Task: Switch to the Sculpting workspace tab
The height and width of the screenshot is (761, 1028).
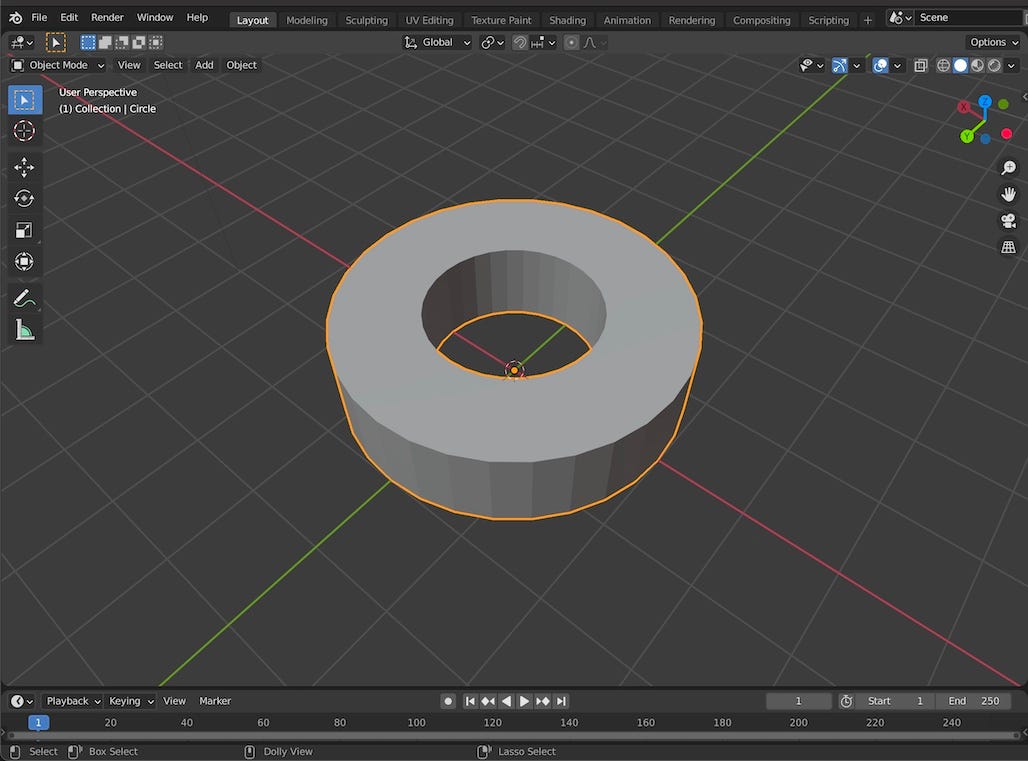Action: coord(366,19)
